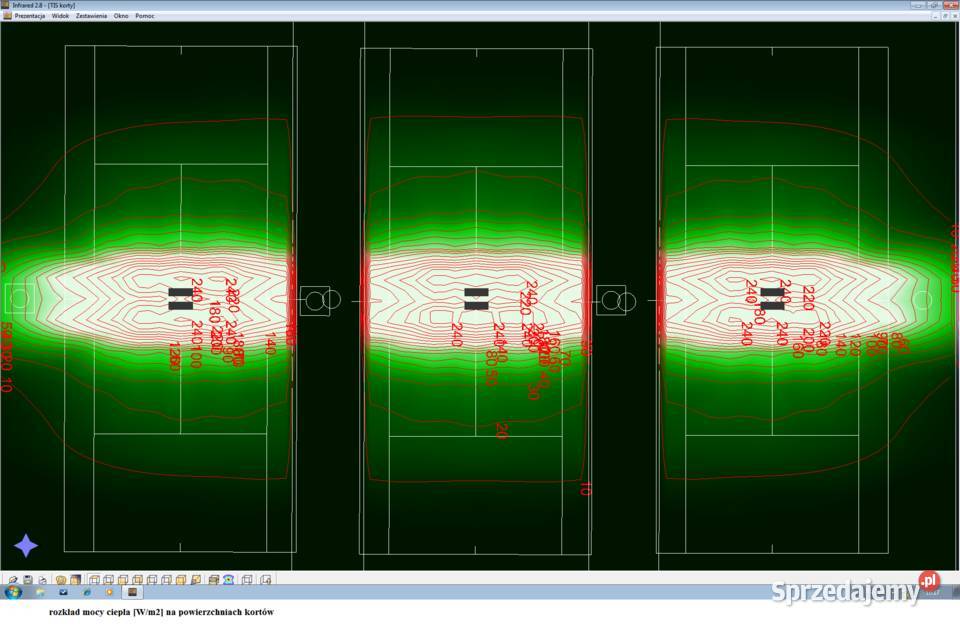Click the Windows Start button
This screenshot has width=960, height=625.
[x=12, y=592]
